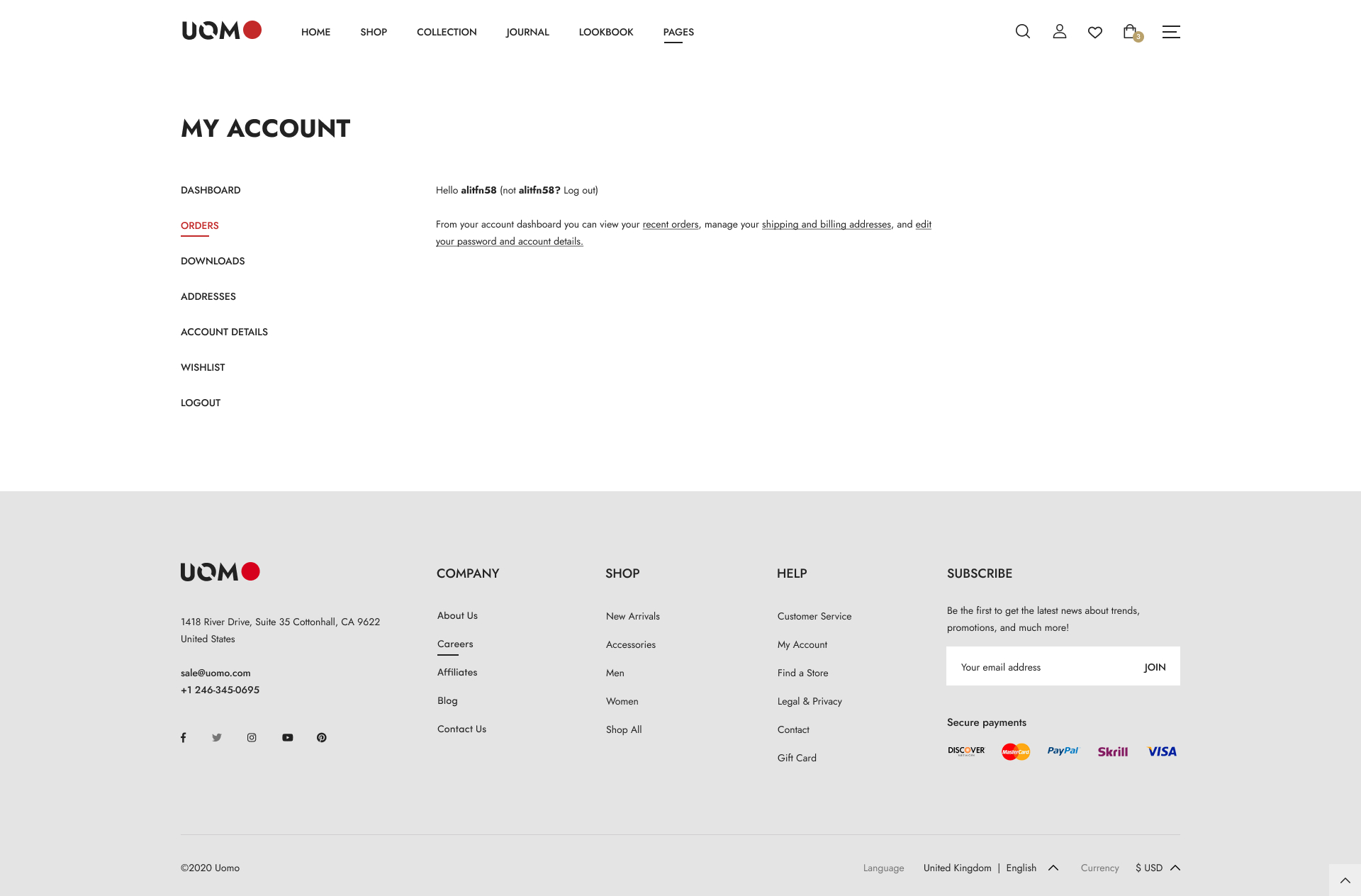This screenshot has height=896, width=1361.
Task: Open the Instagram social icon
Action: 252,737
